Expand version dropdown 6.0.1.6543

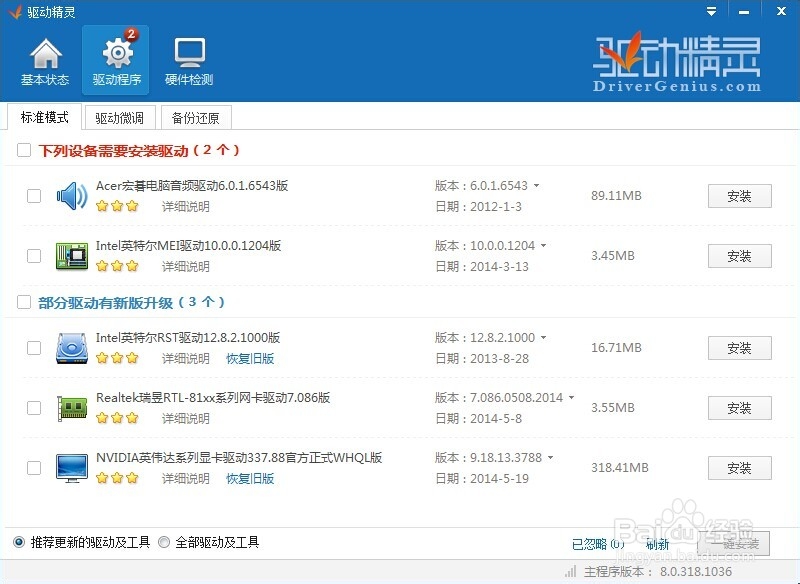pyautogui.click(x=536, y=186)
